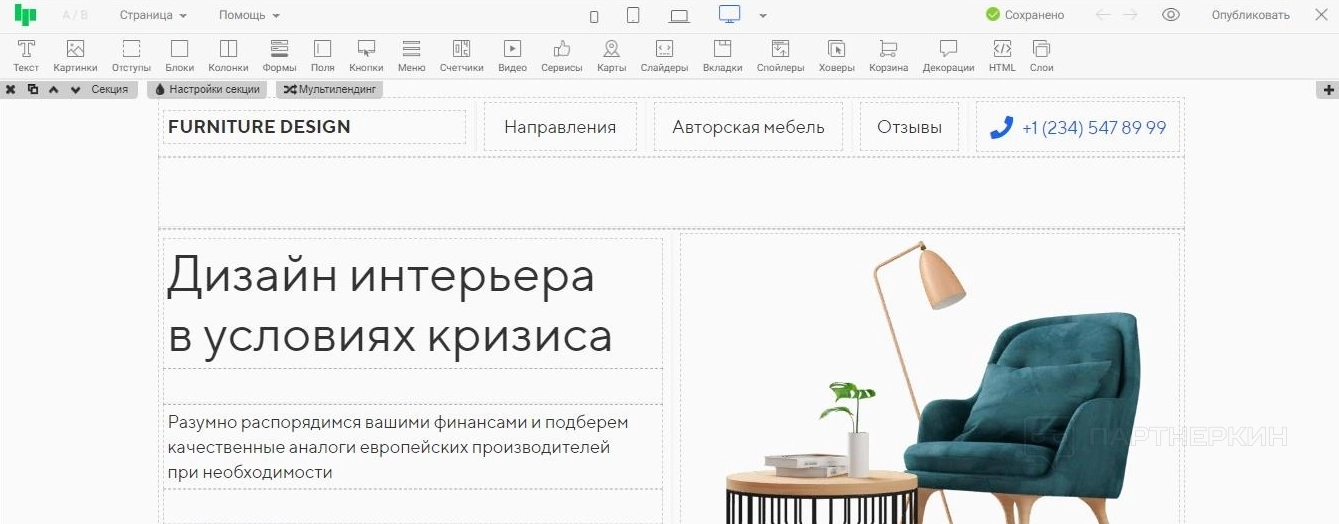
Task: Delete section with the X icon
Action: point(10,89)
